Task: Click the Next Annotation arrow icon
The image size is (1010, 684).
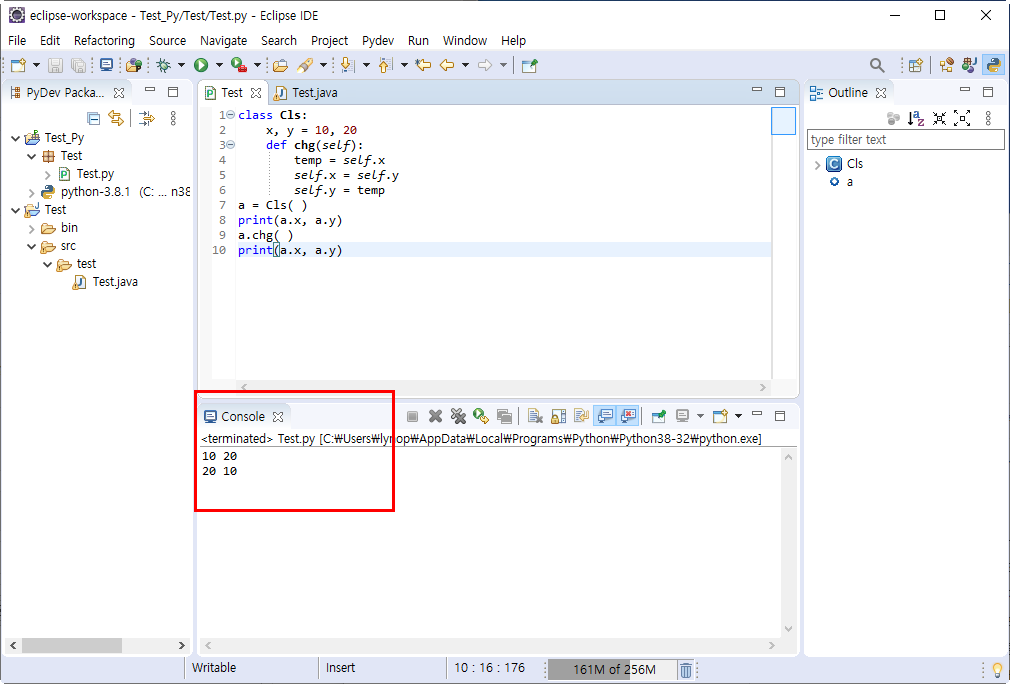Action: point(347,65)
